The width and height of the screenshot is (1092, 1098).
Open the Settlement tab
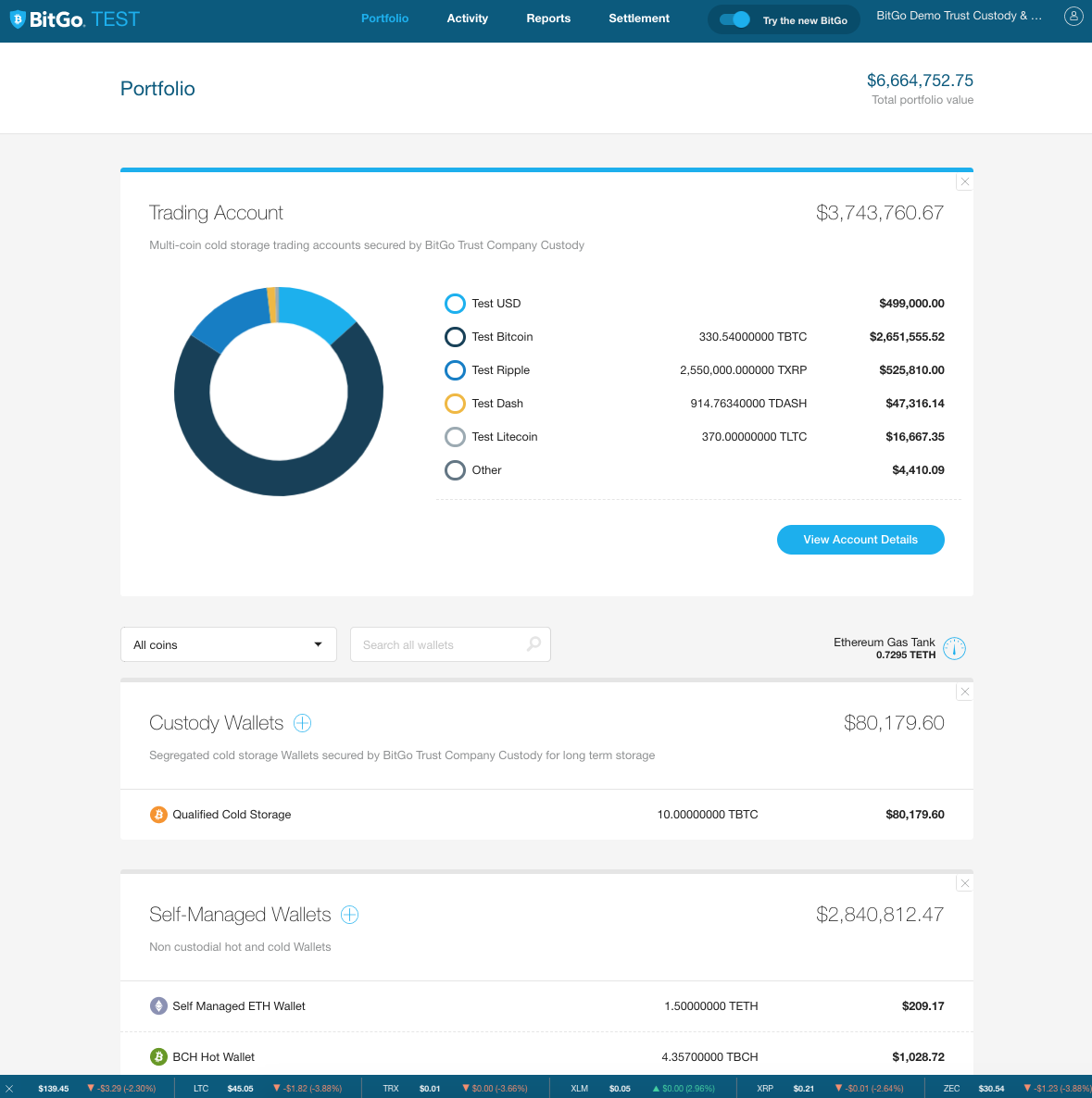[x=638, y=19]
